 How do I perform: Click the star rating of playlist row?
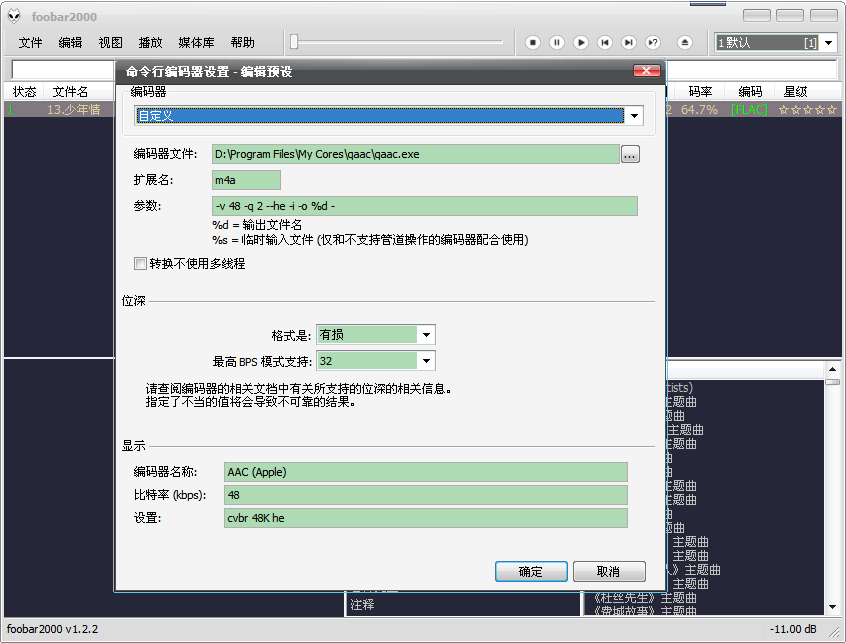808,110
